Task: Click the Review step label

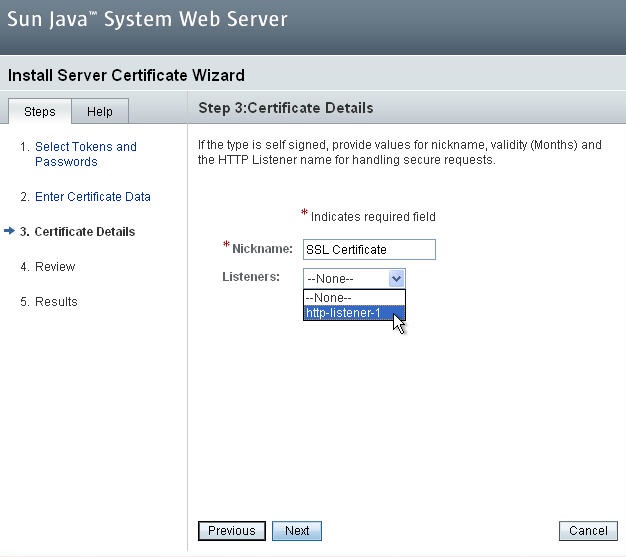Action: click(55, 266)
